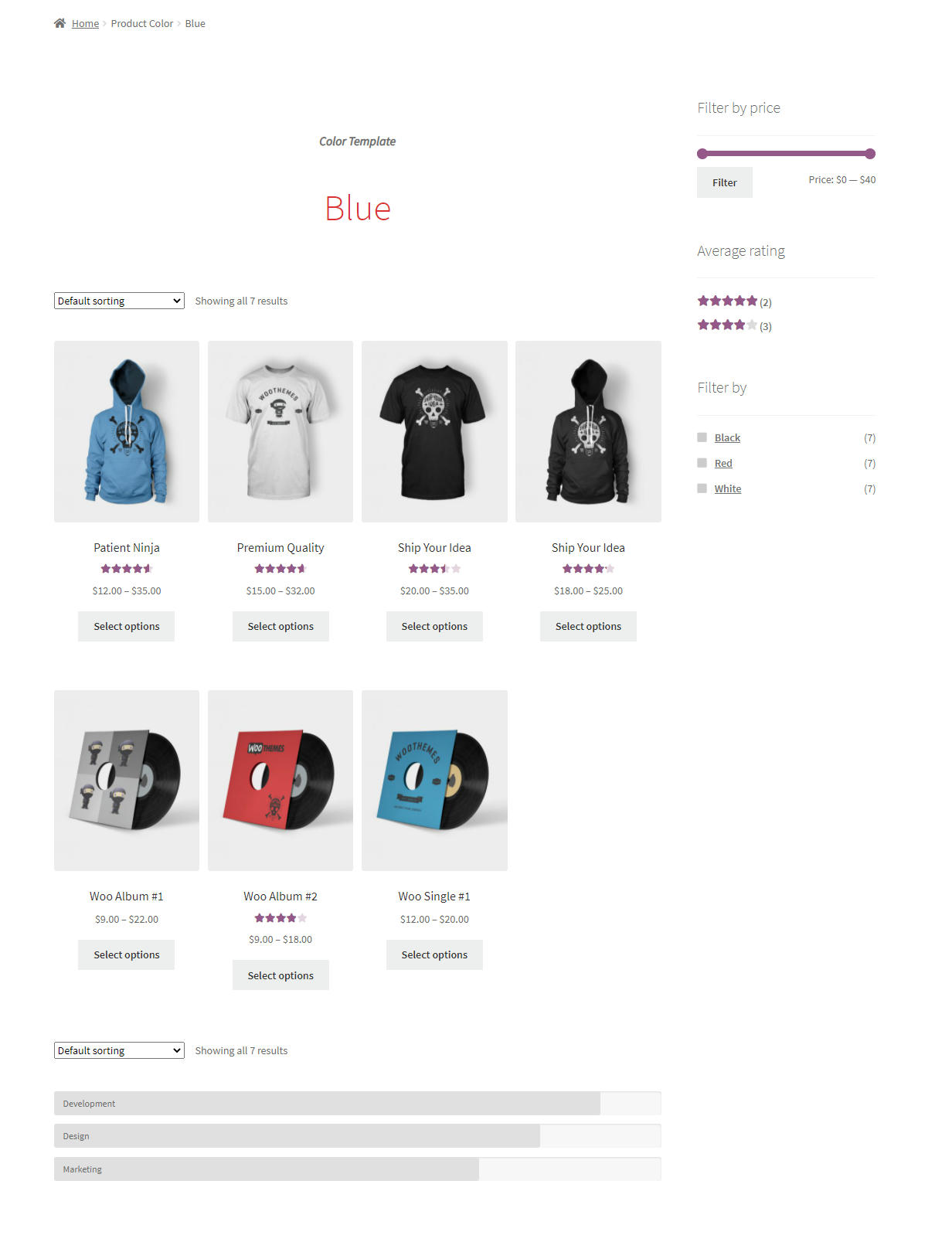Open the Woo Single #1 vinyl image
This screenshot has width=952, height=1242.
tap(434, 781)
